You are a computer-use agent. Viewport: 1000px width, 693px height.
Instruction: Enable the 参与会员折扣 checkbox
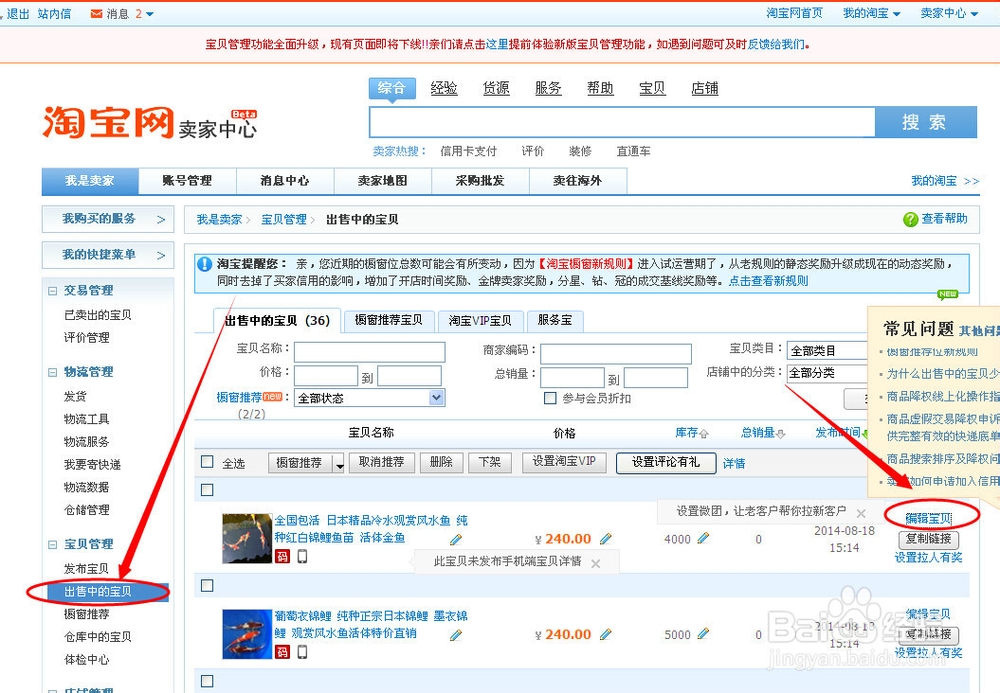click(548, 397)
